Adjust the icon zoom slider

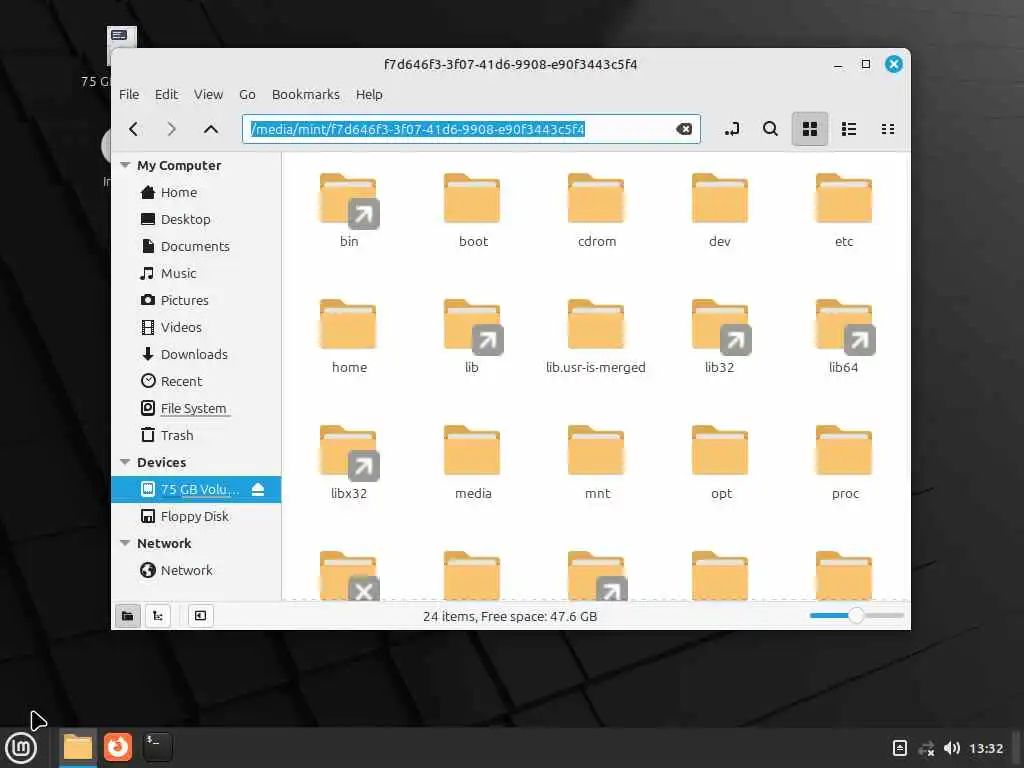[x=856, y=615]
